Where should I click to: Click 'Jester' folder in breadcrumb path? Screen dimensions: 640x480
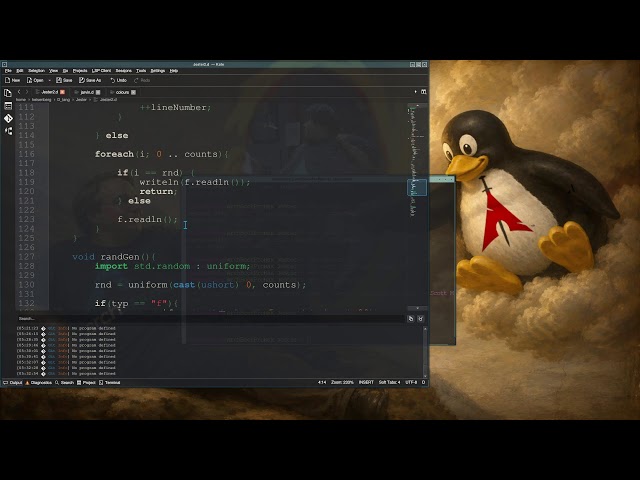click(81, 100)
